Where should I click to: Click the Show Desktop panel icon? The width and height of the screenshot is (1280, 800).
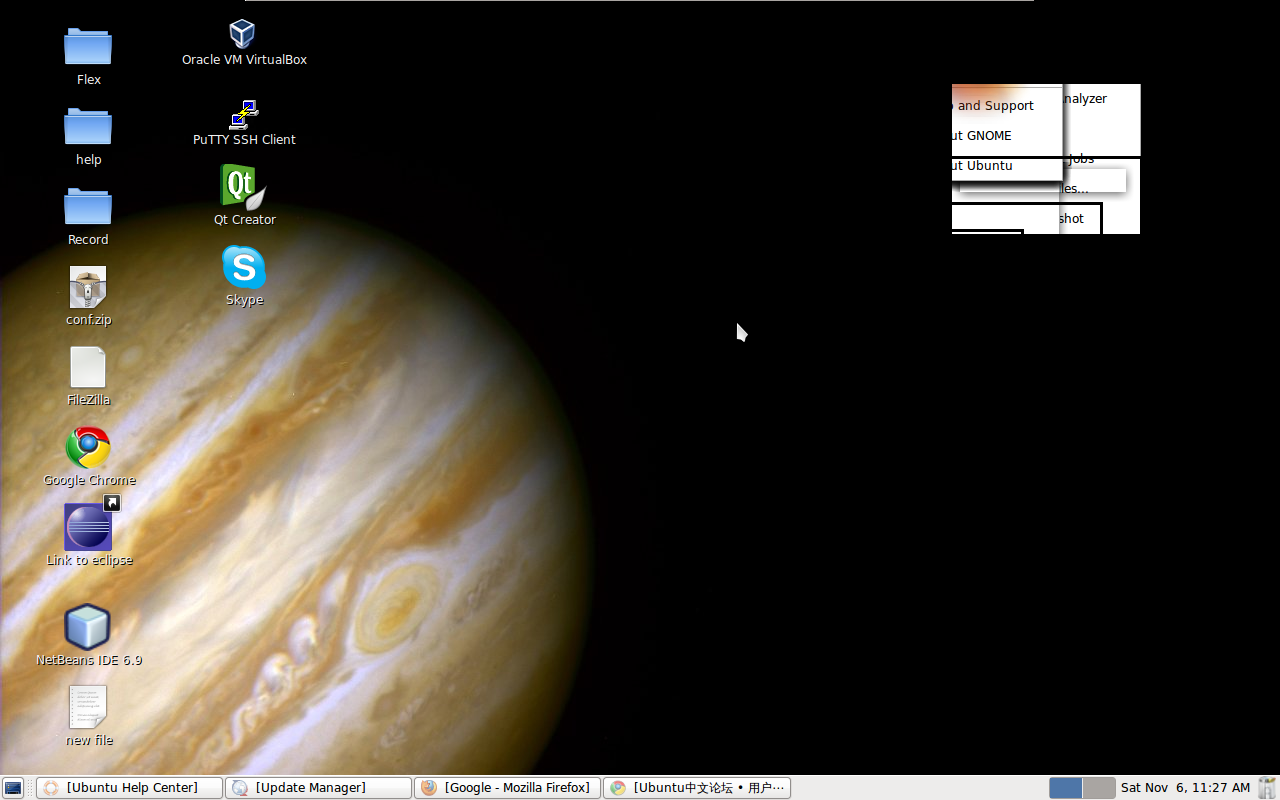[13, 788]
